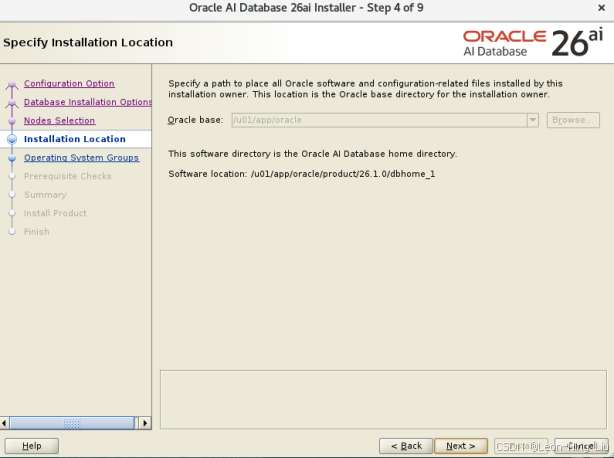Click the Operating System Groups bullet icon
The image size is (614, 458).
12,158
